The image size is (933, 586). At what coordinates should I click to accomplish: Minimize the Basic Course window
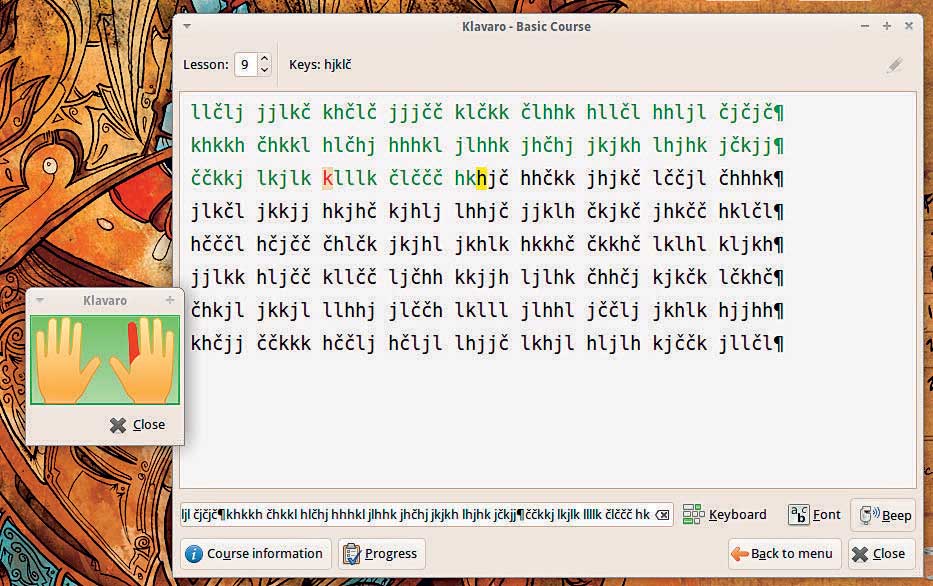(x=865, y=26)
